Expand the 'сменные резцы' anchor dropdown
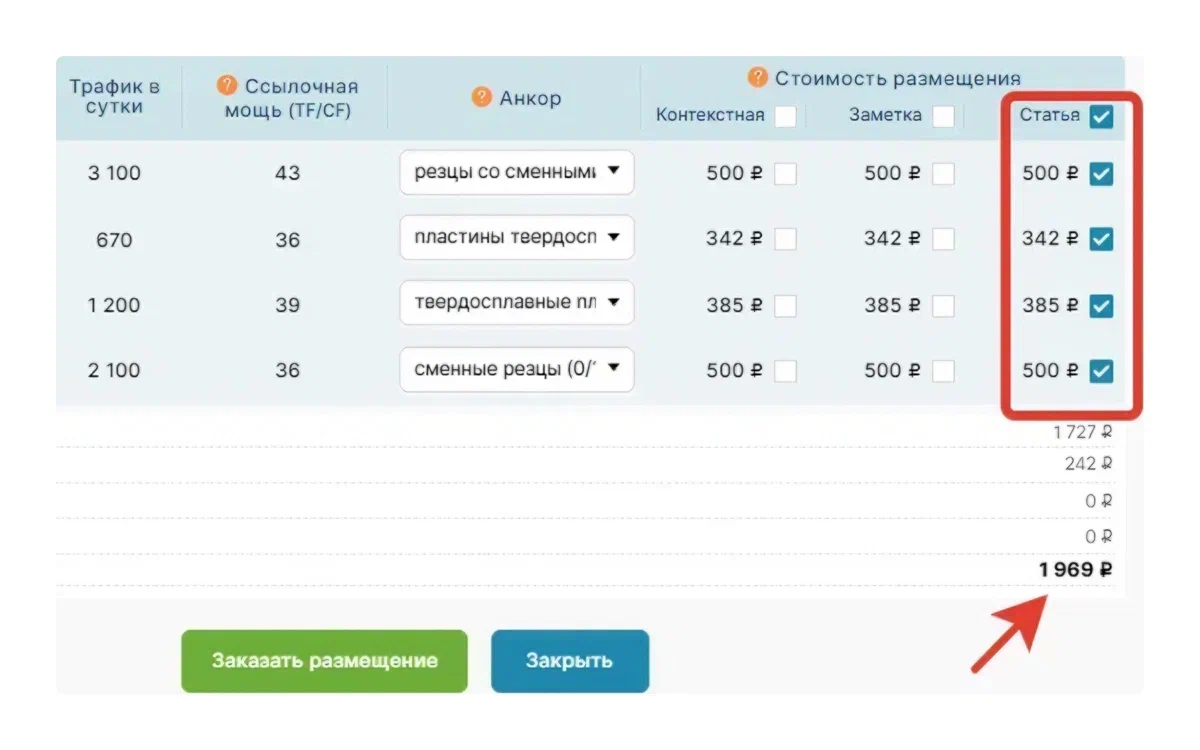The height and width of the screenshot is (750, 1200). 516,369
